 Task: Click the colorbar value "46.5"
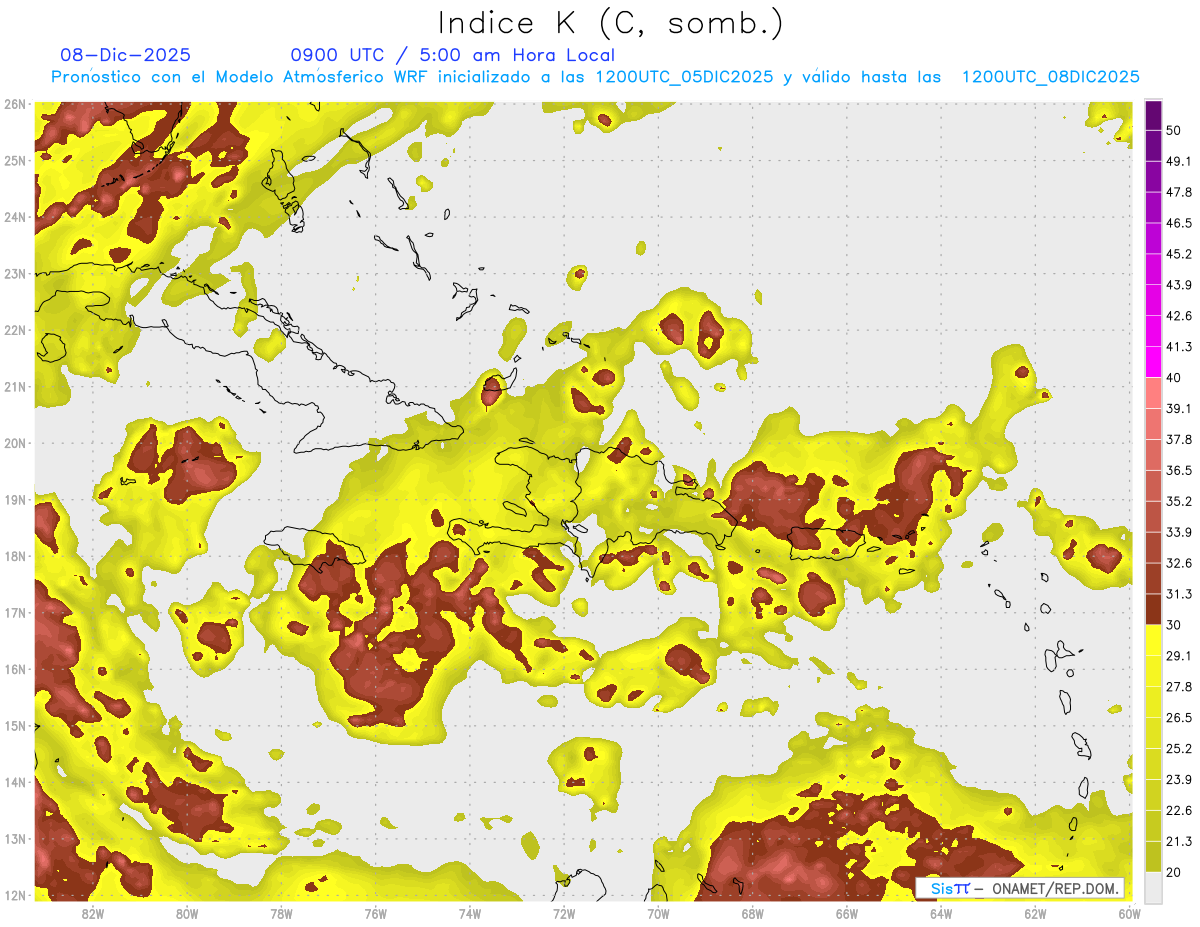[x=1178, y=223]
